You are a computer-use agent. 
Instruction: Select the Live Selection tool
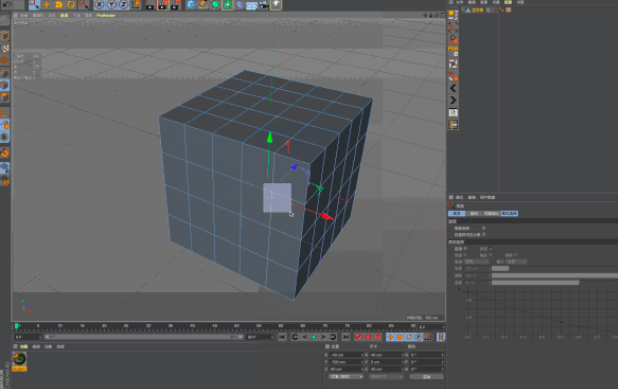pos(34,4)
